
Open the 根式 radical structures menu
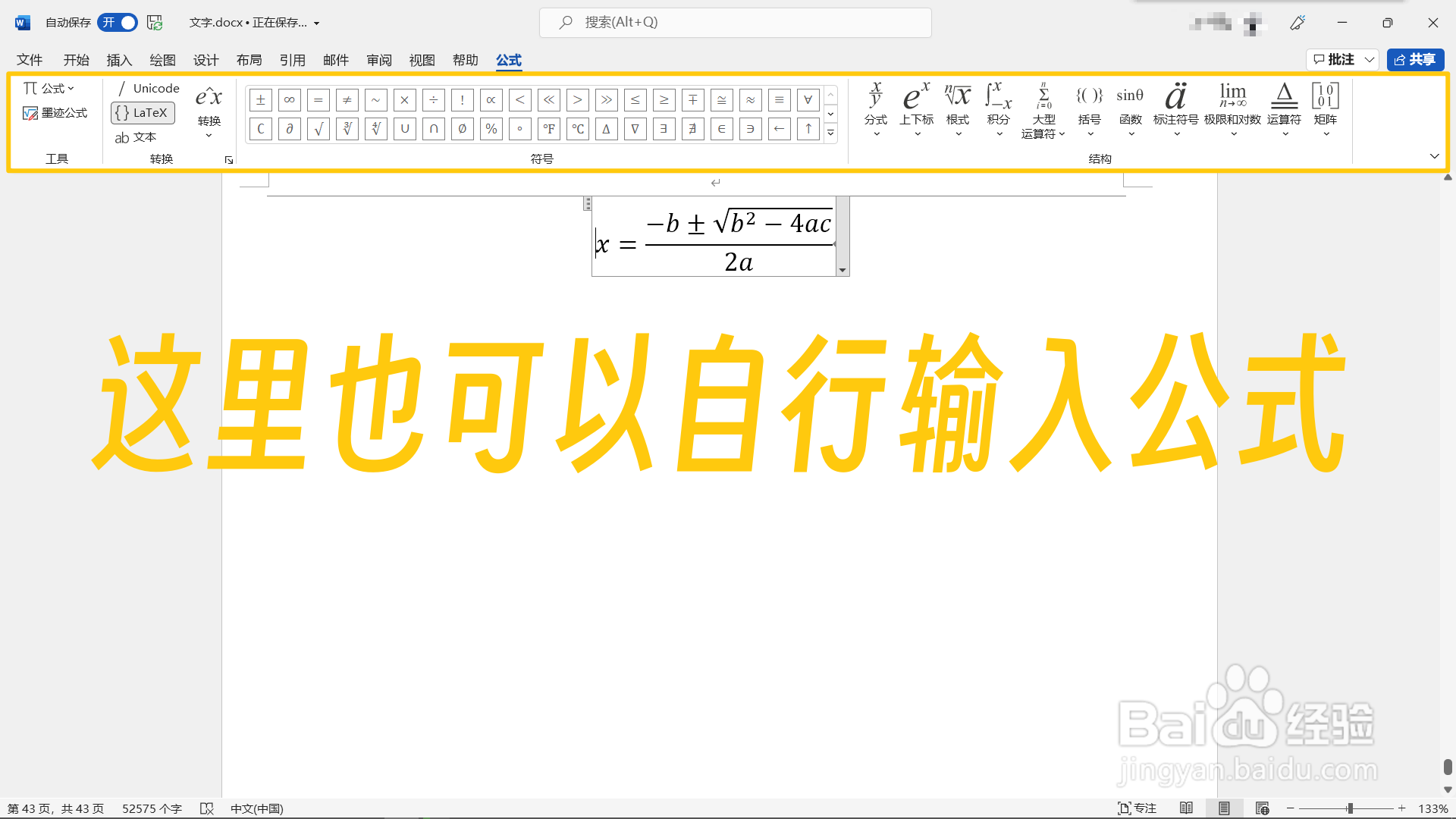tap(958, 109)
